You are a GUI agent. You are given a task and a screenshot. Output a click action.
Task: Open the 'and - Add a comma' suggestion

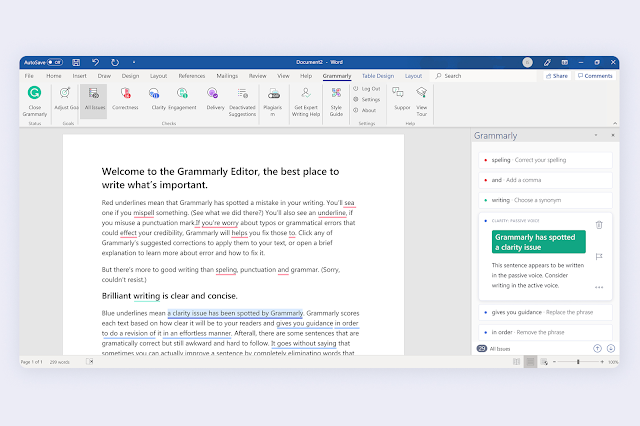tap(545, 180)
